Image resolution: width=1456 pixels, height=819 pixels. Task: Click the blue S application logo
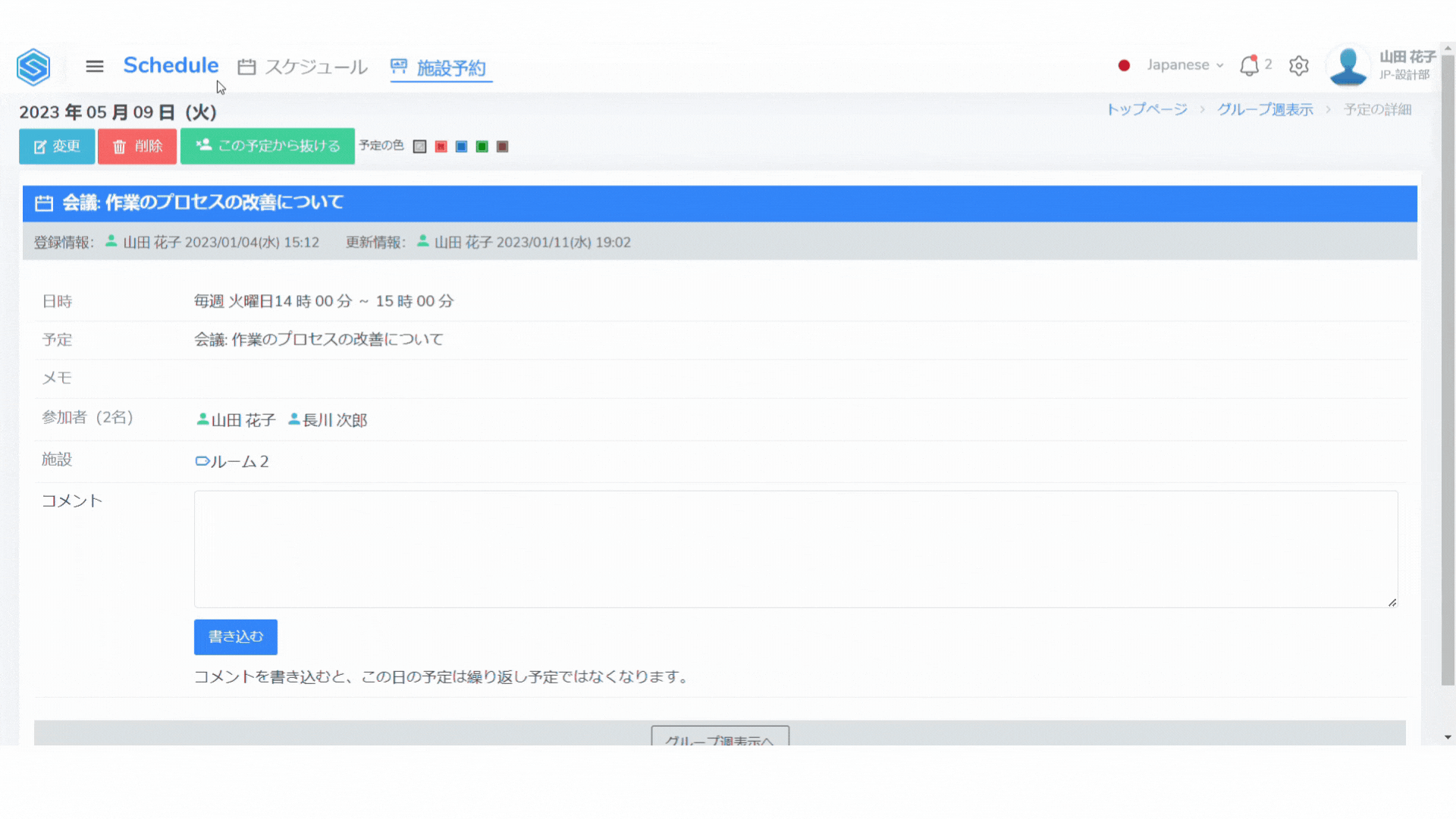(x=33, y=67)
